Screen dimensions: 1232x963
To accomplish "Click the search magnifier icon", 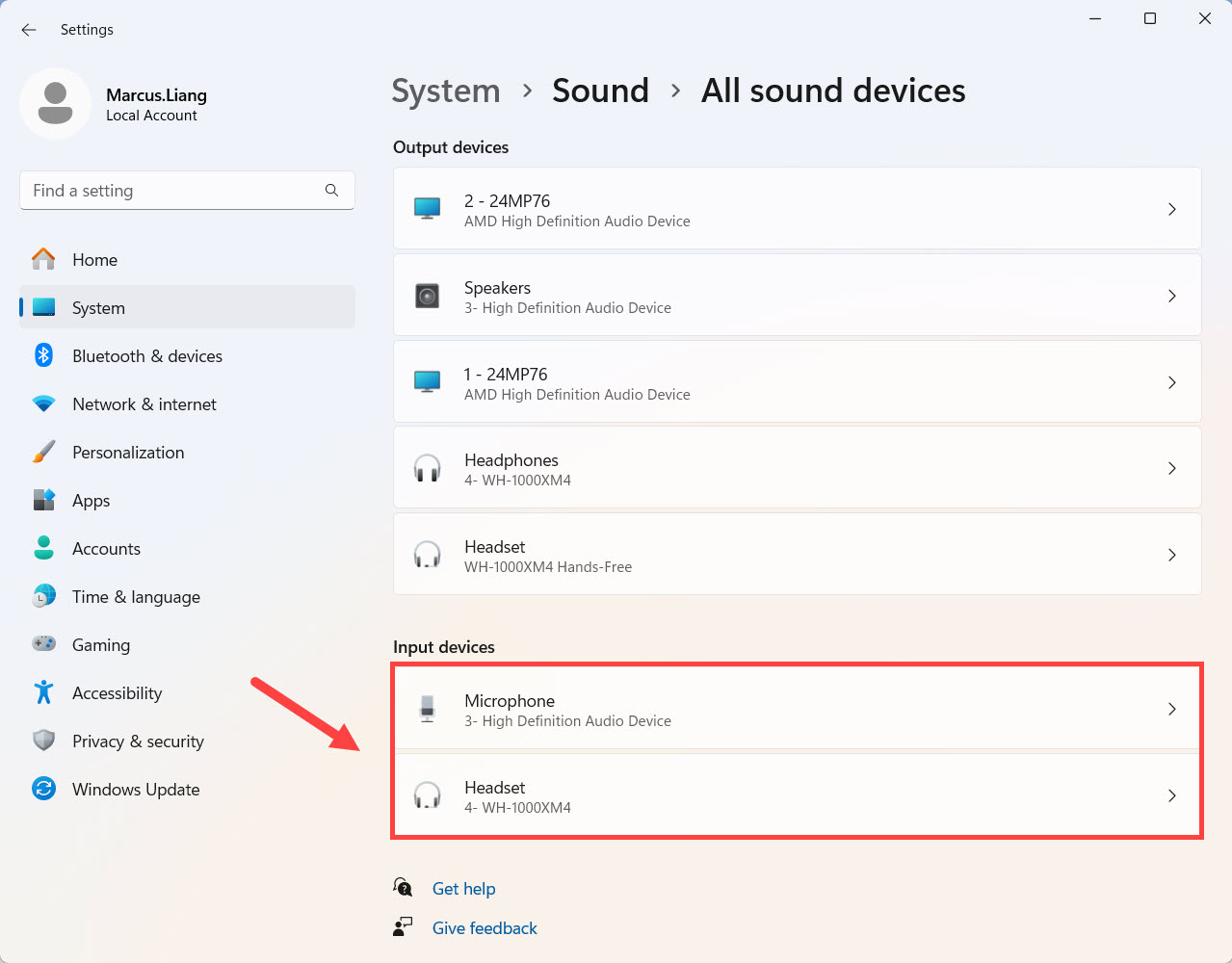I will [331, 191].
